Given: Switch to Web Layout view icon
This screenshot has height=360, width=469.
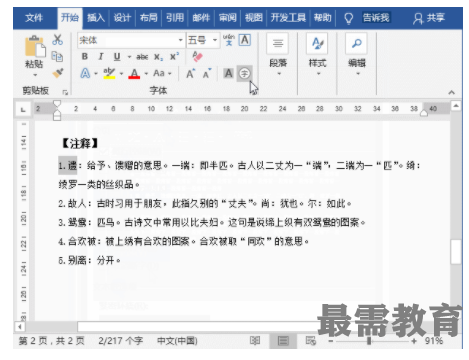Looking at the screenshot, I should [311, 341].
